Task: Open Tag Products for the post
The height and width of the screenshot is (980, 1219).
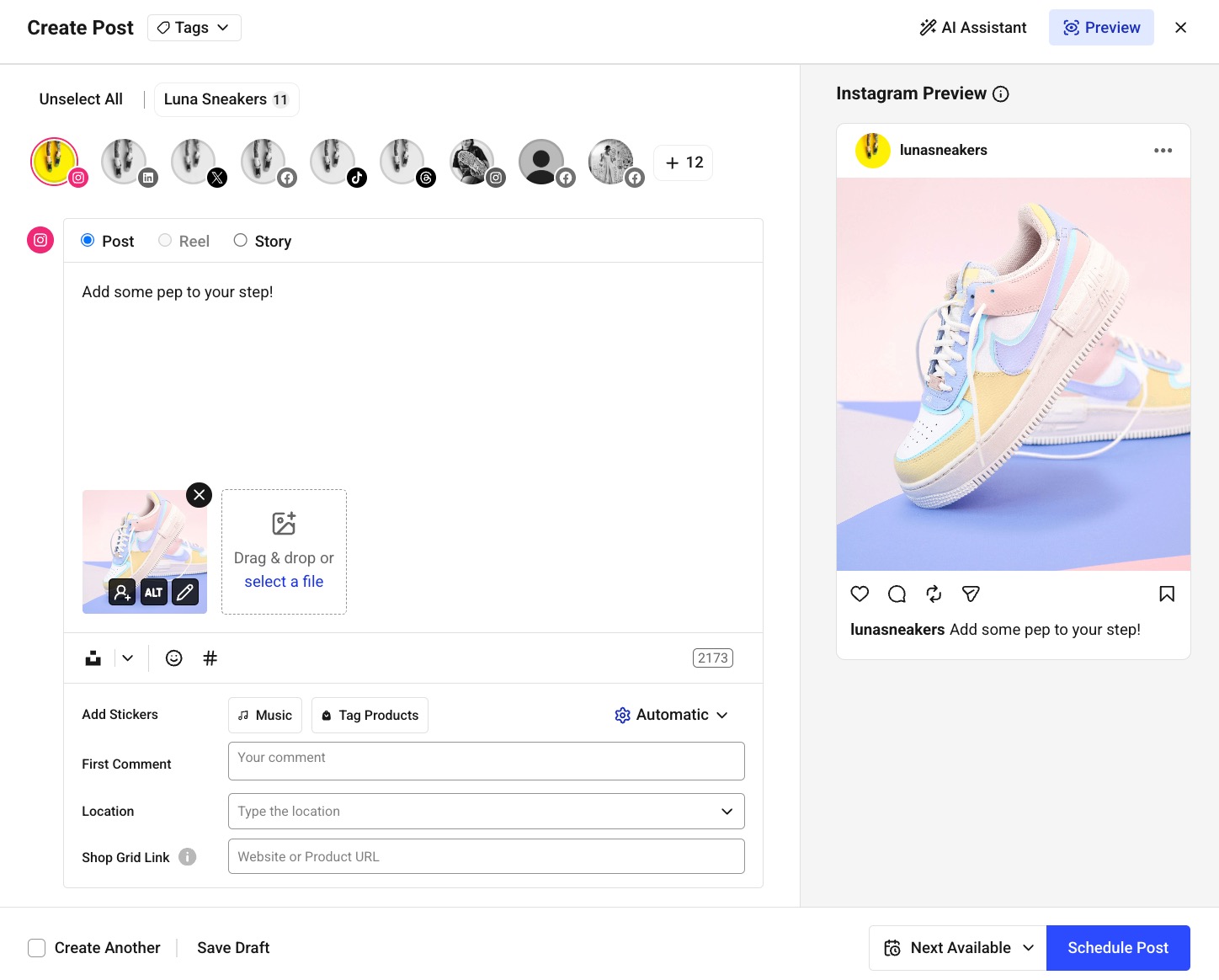Action: (369, 715)
